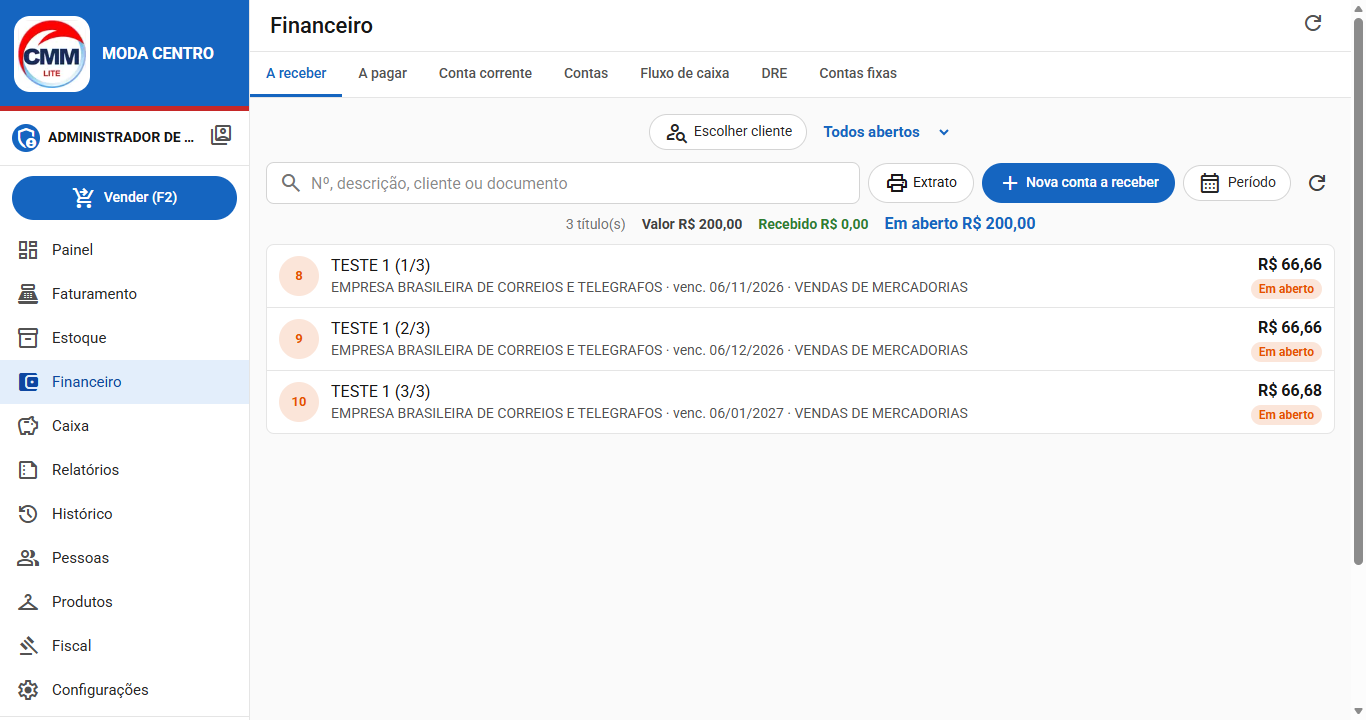Image resolution: width=1366 pixels, height=720 pixels.
Task: Open the TESTE 1 (3/3) title row
Action: [x=800, y=402]
